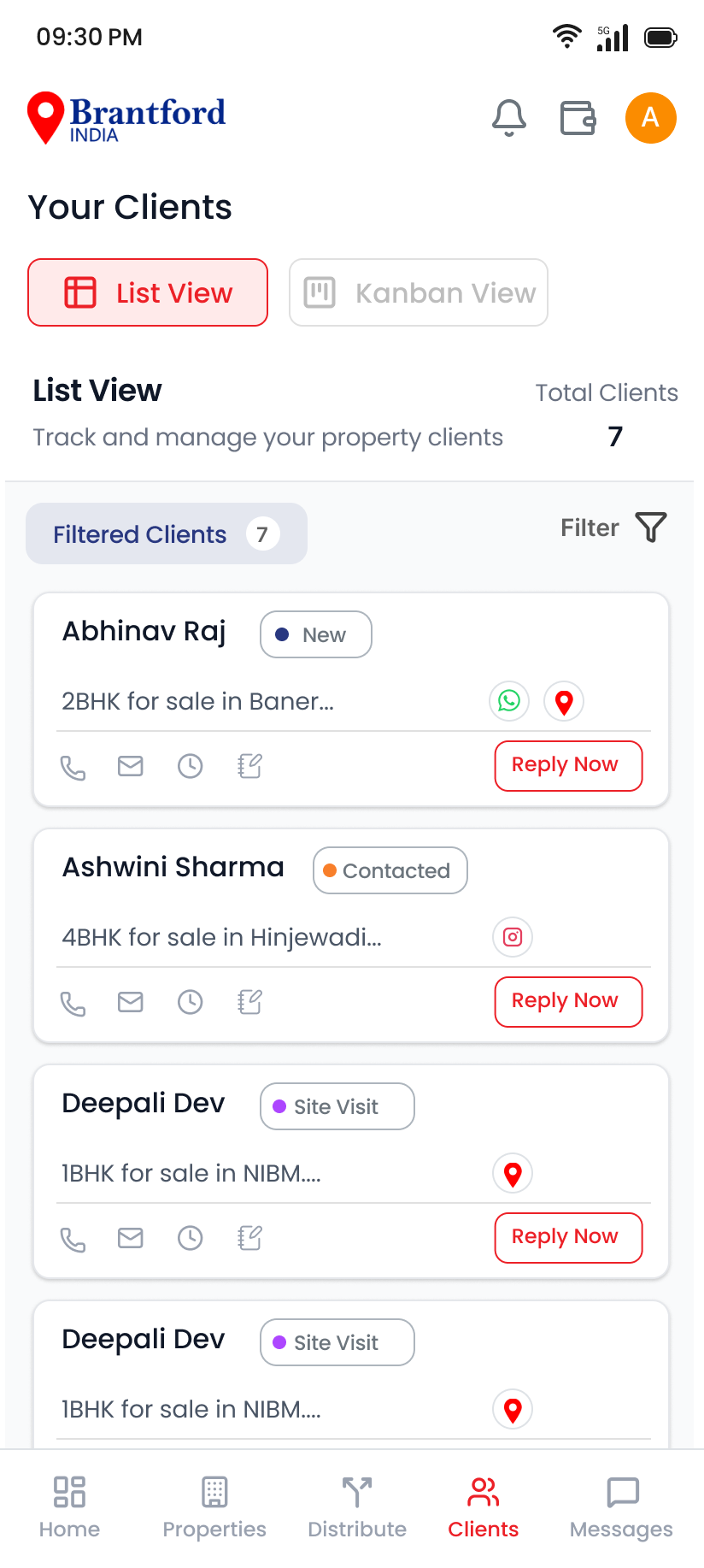Select List View mode
This screenshot has width=704, height=1568.
click(147, 292)
